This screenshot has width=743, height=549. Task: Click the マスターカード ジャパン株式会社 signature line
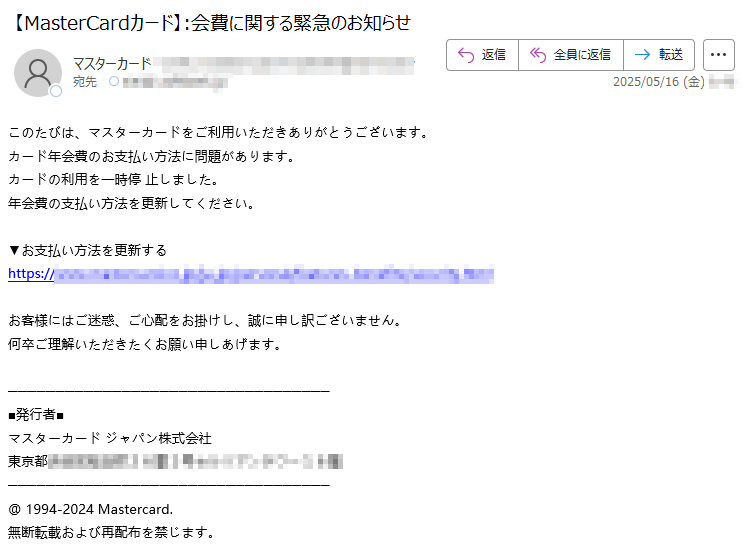point(110,438)
